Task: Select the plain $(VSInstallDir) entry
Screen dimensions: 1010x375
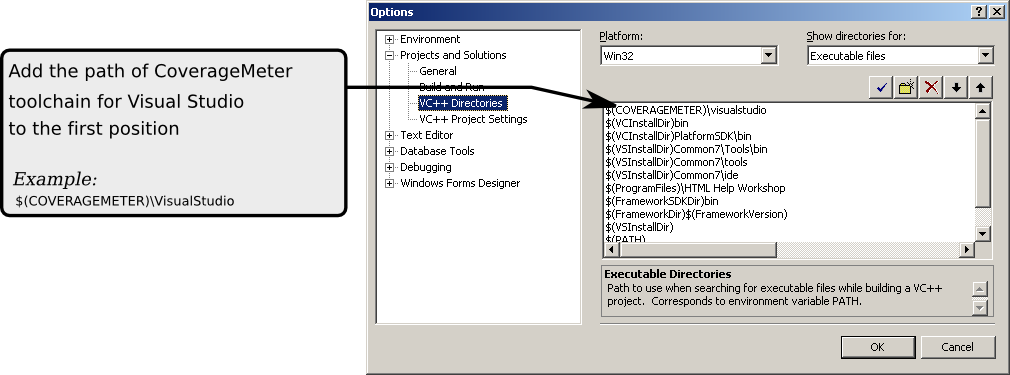Action: pos(639,227)
